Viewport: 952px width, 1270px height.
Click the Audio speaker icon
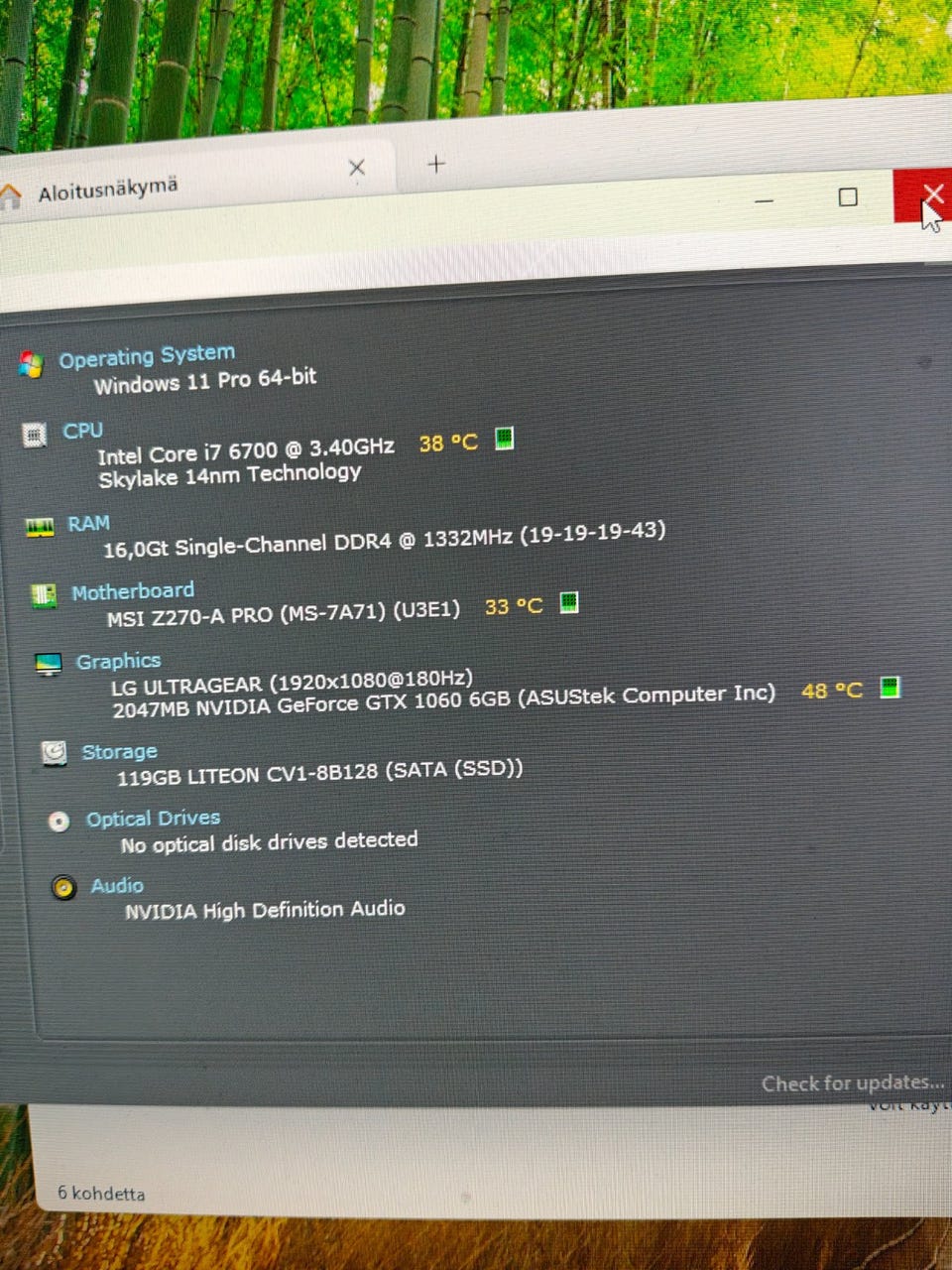(x=64, y=887)
